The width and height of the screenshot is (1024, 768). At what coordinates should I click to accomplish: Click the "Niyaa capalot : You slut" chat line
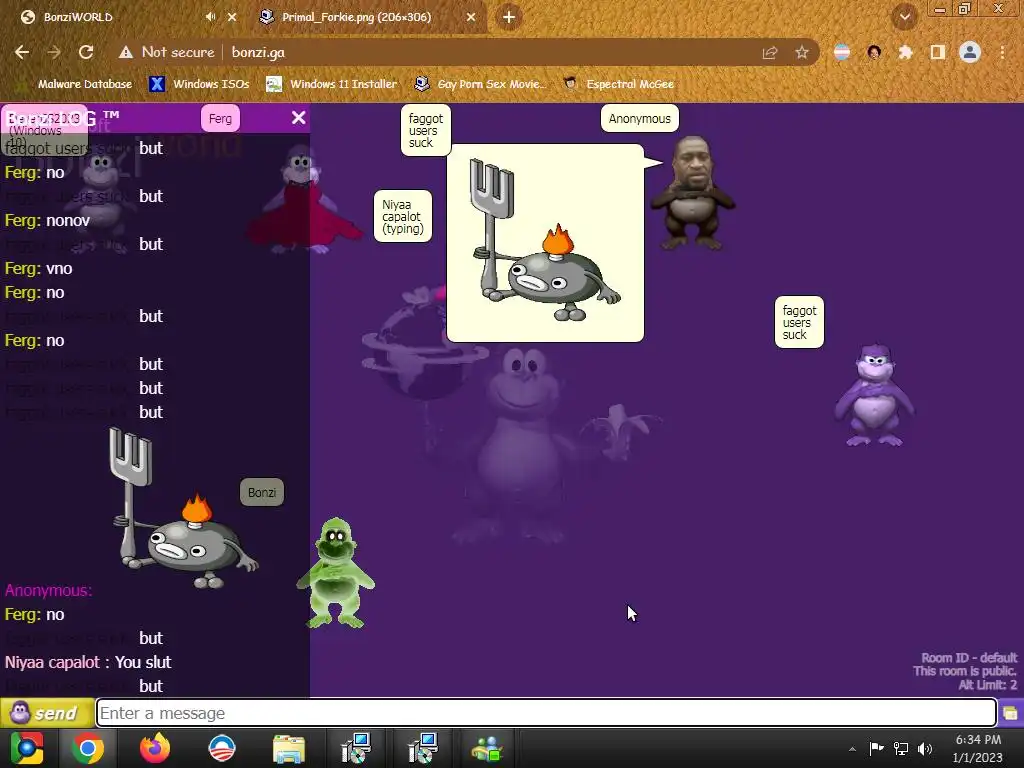[88, 662]
